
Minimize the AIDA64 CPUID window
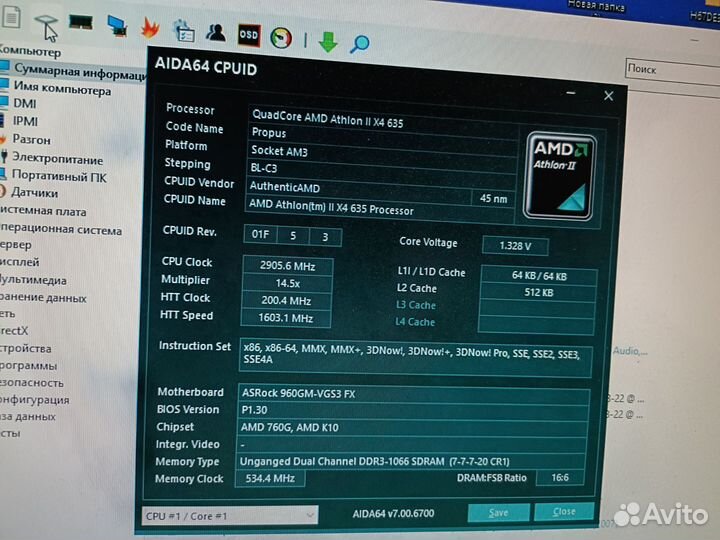point(571,93)
